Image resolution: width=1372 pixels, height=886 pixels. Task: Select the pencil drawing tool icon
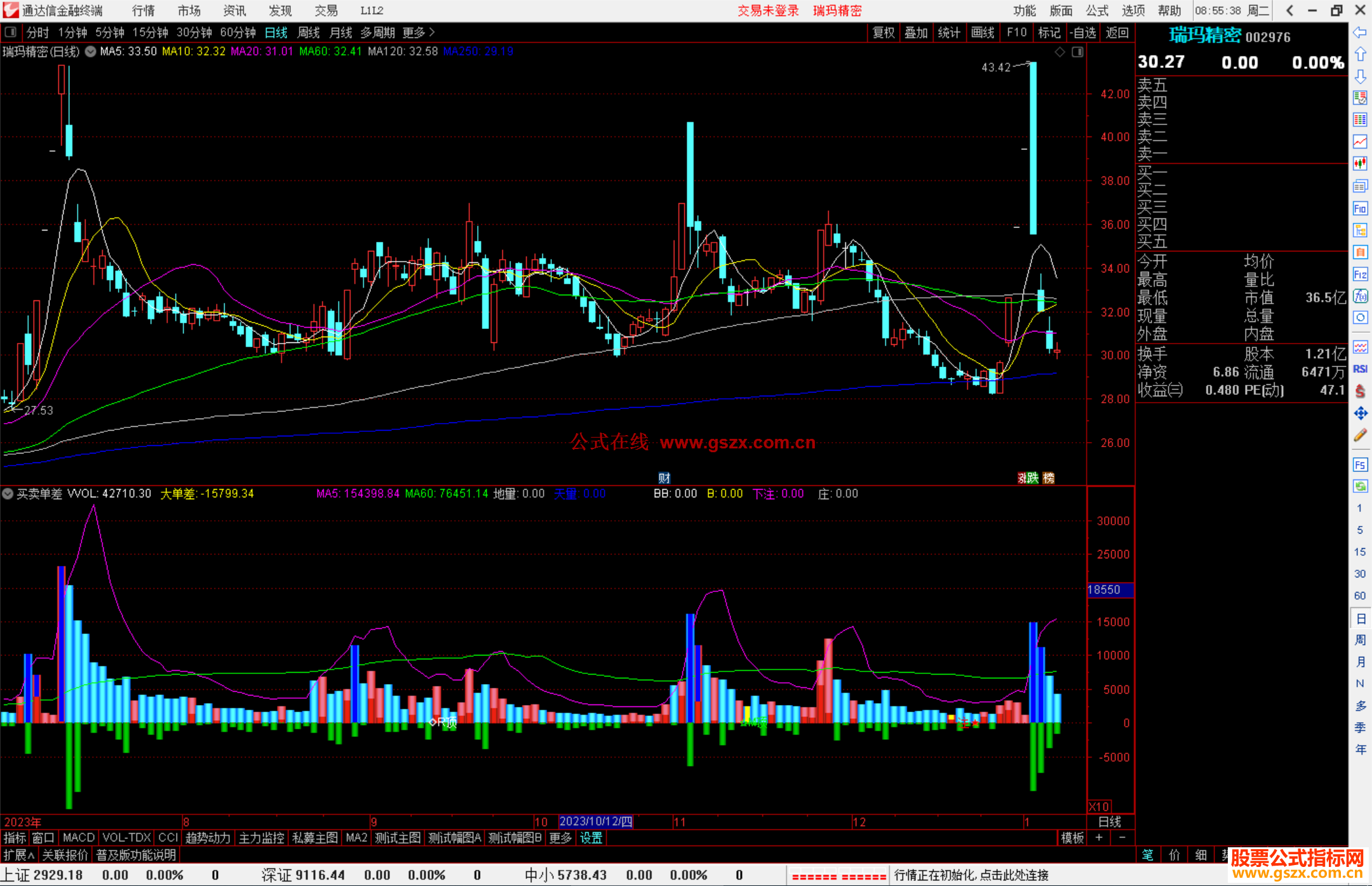click(1360, 436)
